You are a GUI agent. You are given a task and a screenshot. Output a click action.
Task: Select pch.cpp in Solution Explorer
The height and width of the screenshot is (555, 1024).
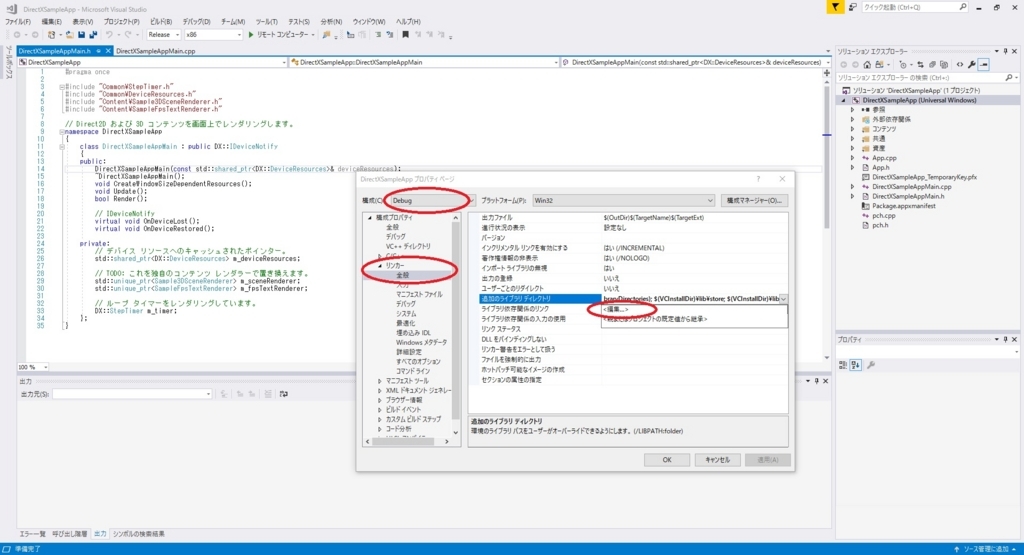884,215
